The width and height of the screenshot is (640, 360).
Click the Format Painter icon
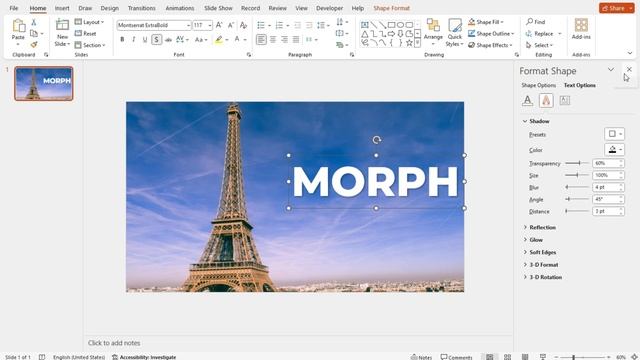34,44
